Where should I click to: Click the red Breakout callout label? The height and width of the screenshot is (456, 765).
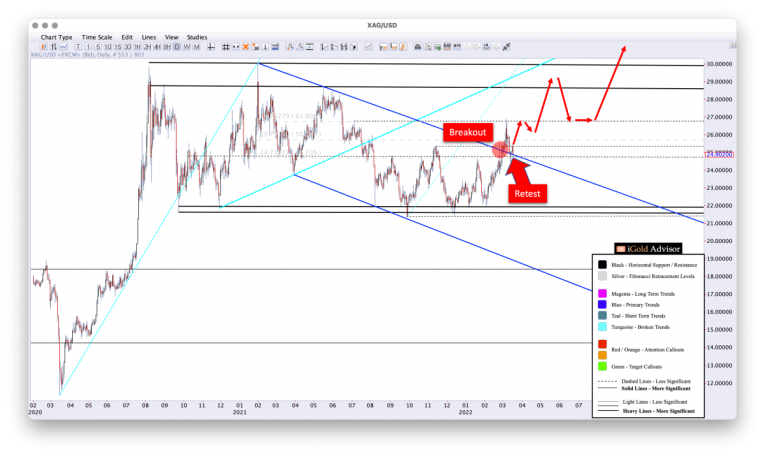(467, 132)
